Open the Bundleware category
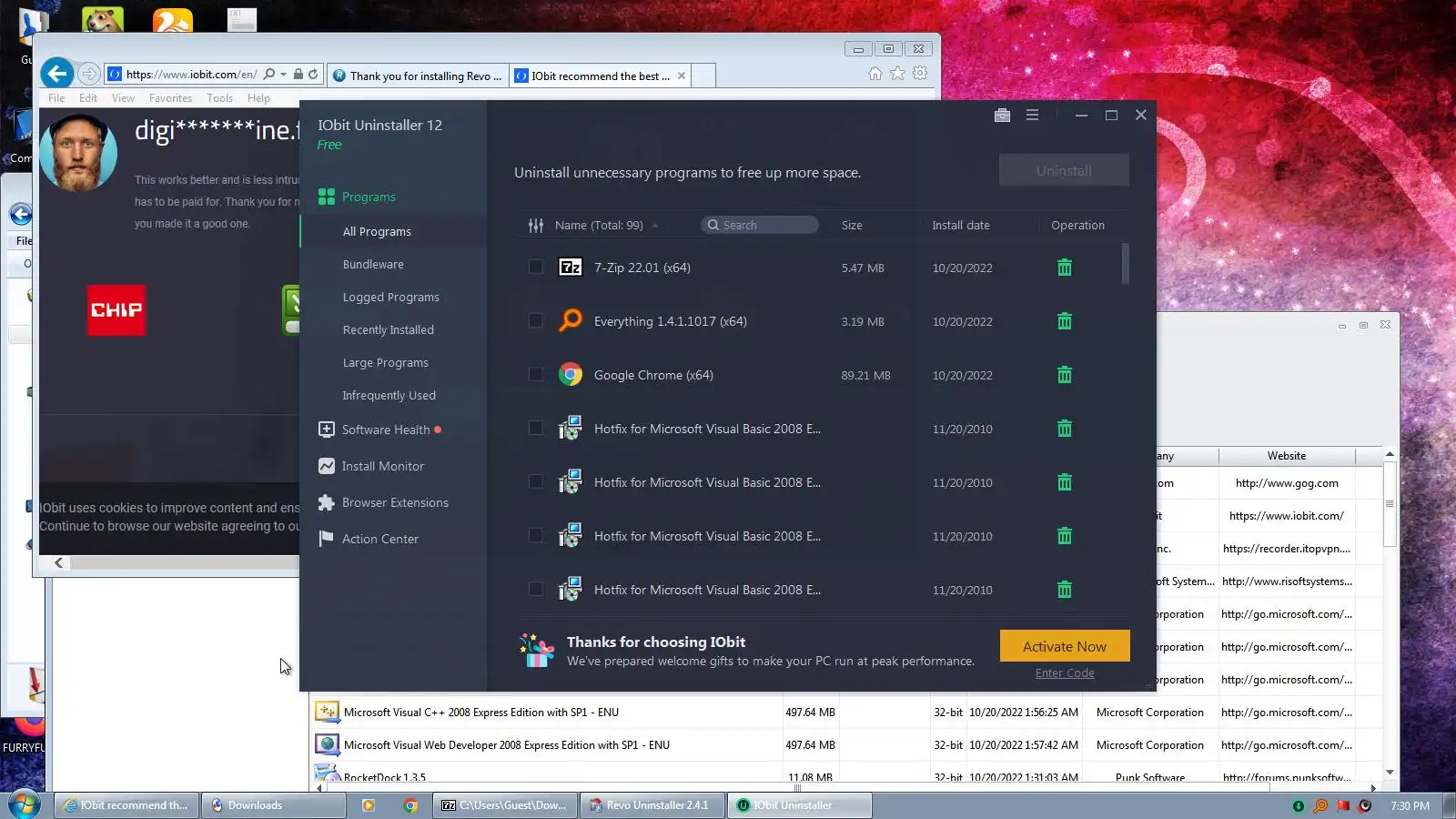Viewport: 1456px width, 819px height. (373, 264)
